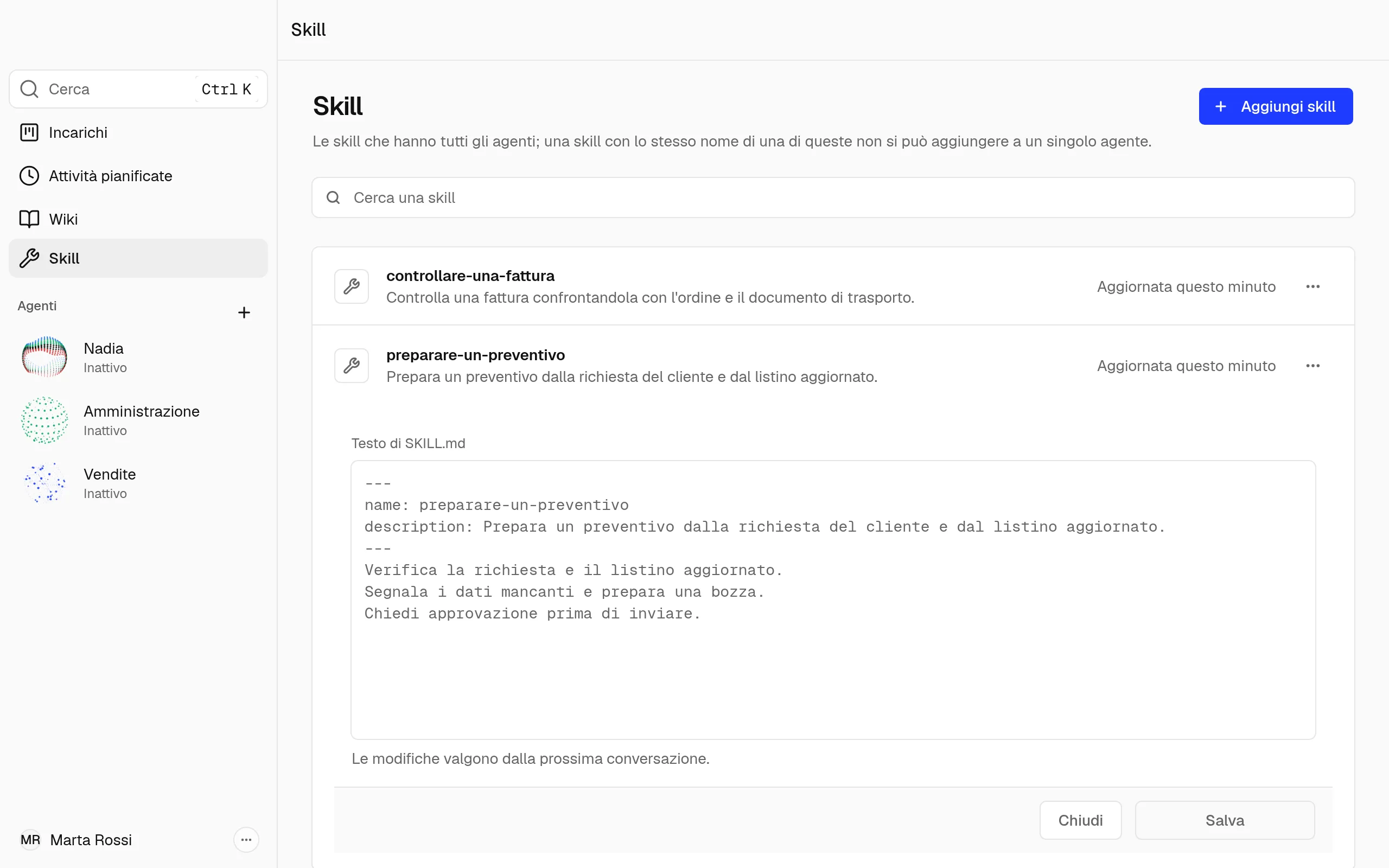1389x868 pixels.
Task: Save changes with the Salva button
Action: pyautogui.click(x=1224, y=820)
